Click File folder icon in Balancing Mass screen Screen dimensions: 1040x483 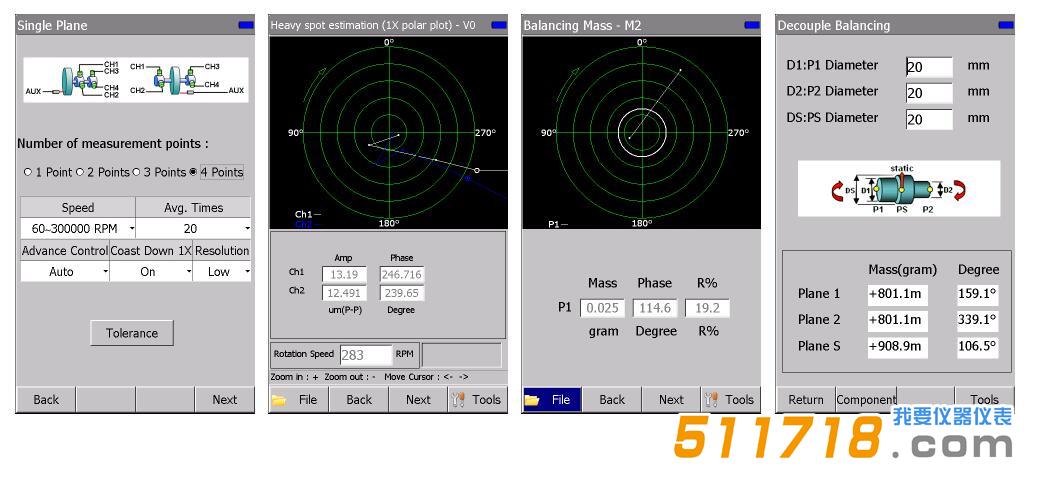coord(532,400)
